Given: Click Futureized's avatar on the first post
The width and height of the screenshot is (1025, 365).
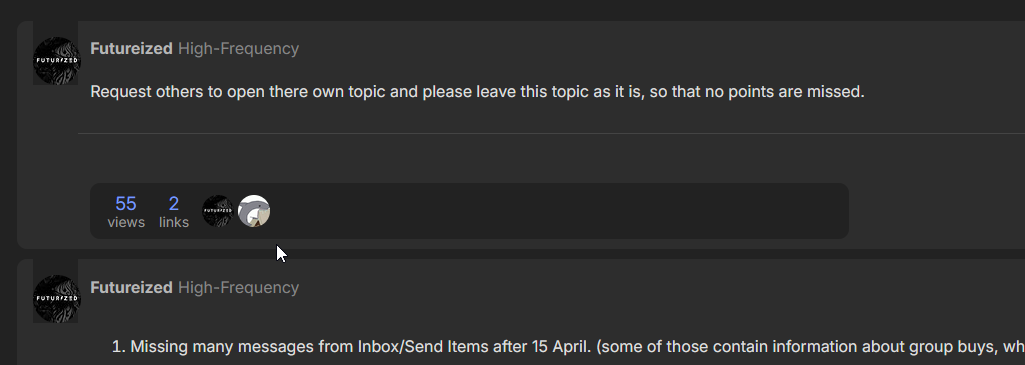Looking at the screenshot, I should coord(56,61).
